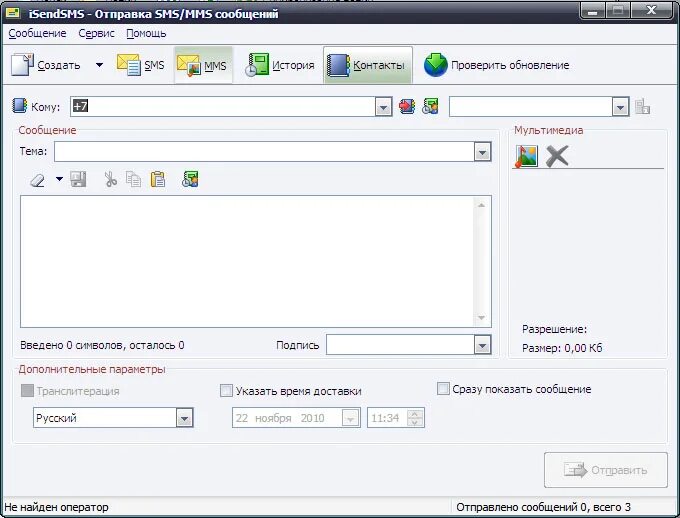The width and height of the screenshot is (680, 518).
Task: Click the grayed operator settings icon
Action: [642, 106]
